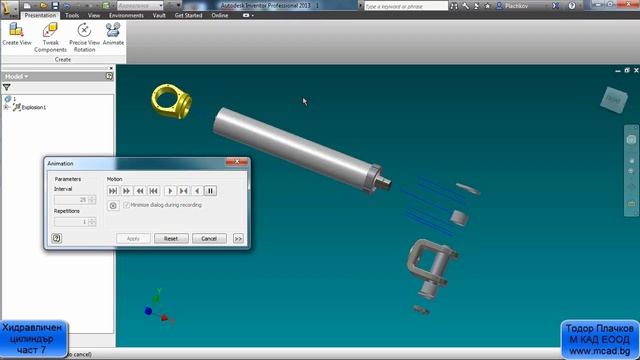
Task: Click the Interval value field
Action: point(71,200)
